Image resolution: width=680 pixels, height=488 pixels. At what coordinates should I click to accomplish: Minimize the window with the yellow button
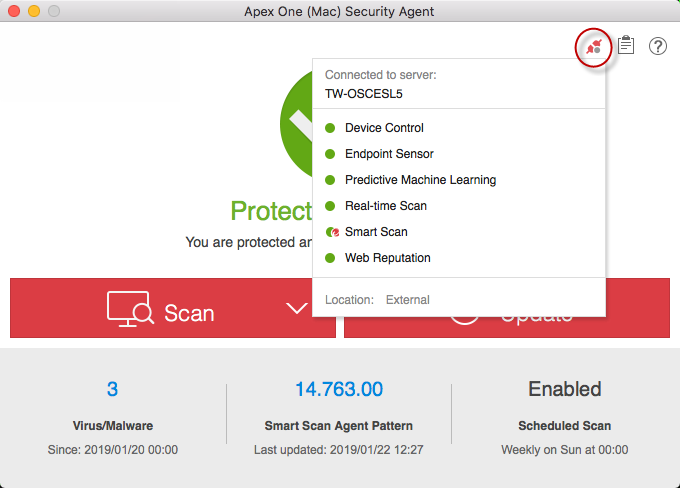[x=34, y=11]
